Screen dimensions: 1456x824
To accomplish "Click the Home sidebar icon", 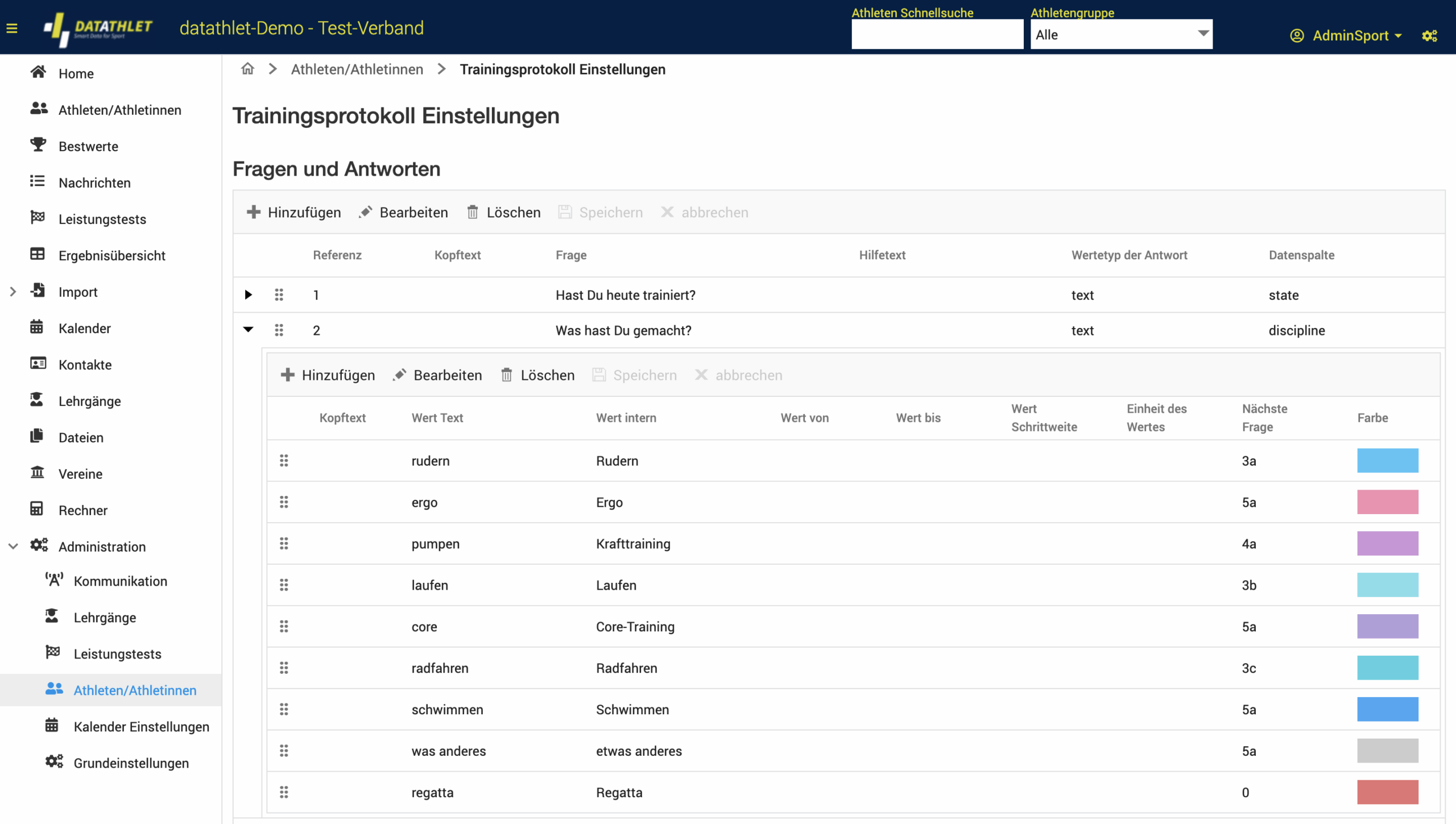I will coord(38,72).
